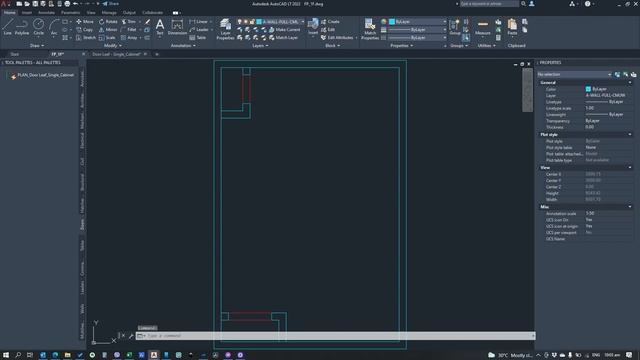Select the Dimension tool
The height and width of the screenshot is (360, 640).
tap(177, 27)
